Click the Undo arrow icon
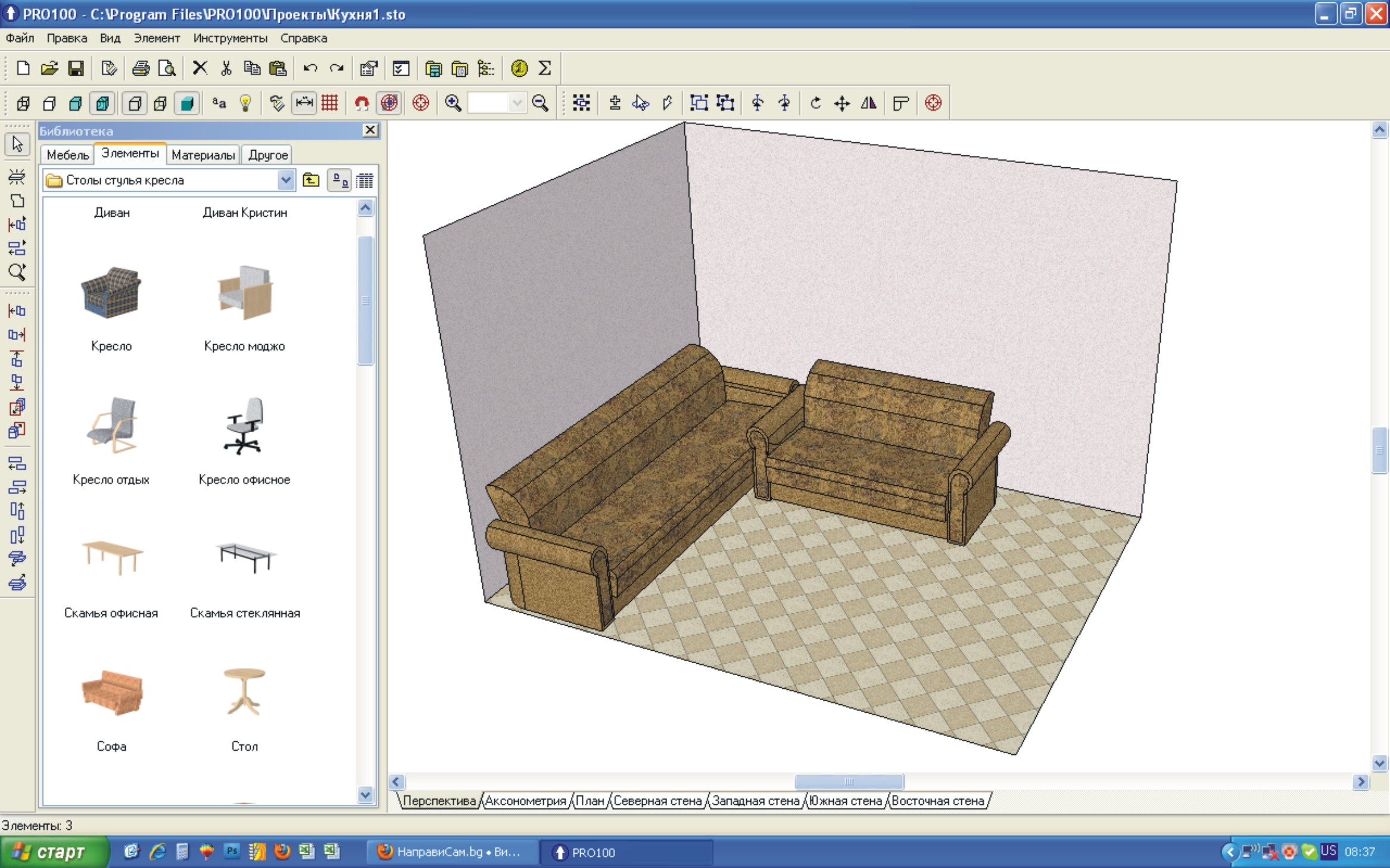1390x868 pixels. [x=310, y=68]
